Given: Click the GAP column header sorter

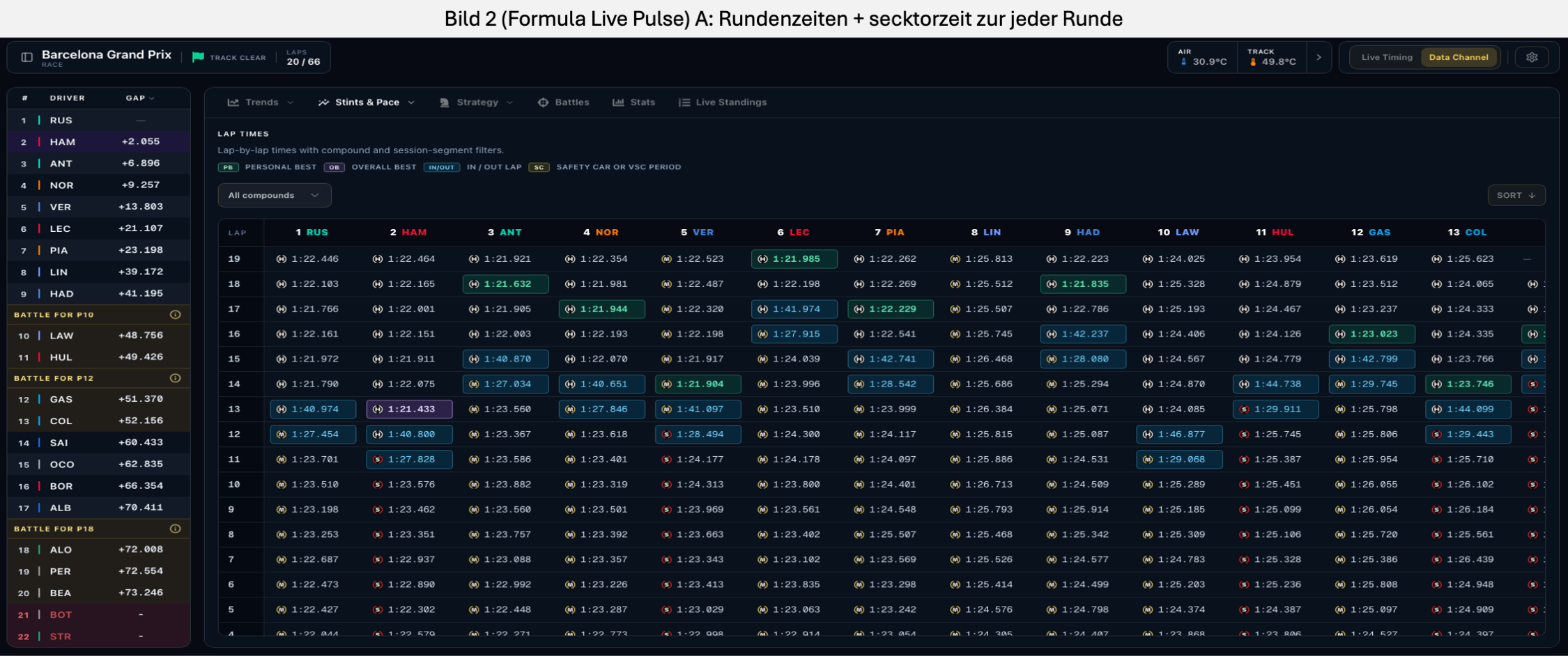Looking at the screenshot, I should 140,98.
